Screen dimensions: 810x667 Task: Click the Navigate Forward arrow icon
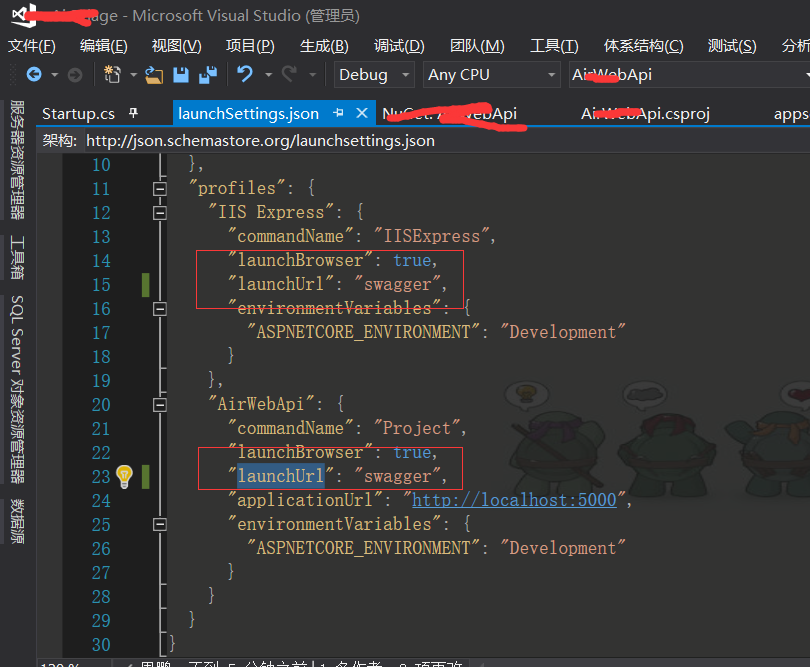(x=75, y=75)
